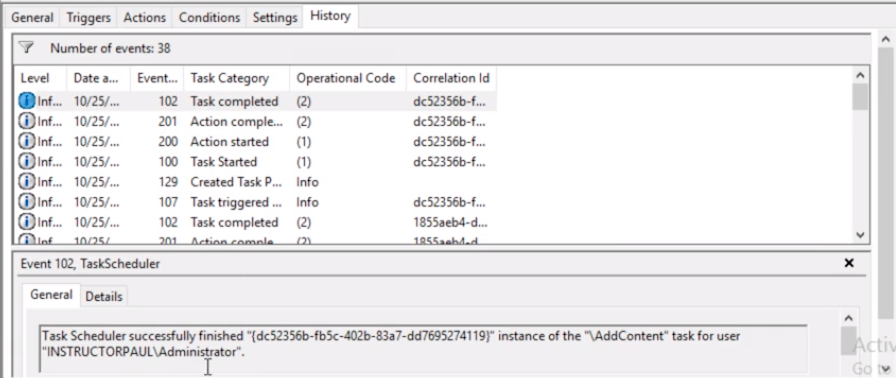Image resolution: width=896 pixels, height=378 pixels.
Task: Open the Actions tab
Action: coord(145,18)
